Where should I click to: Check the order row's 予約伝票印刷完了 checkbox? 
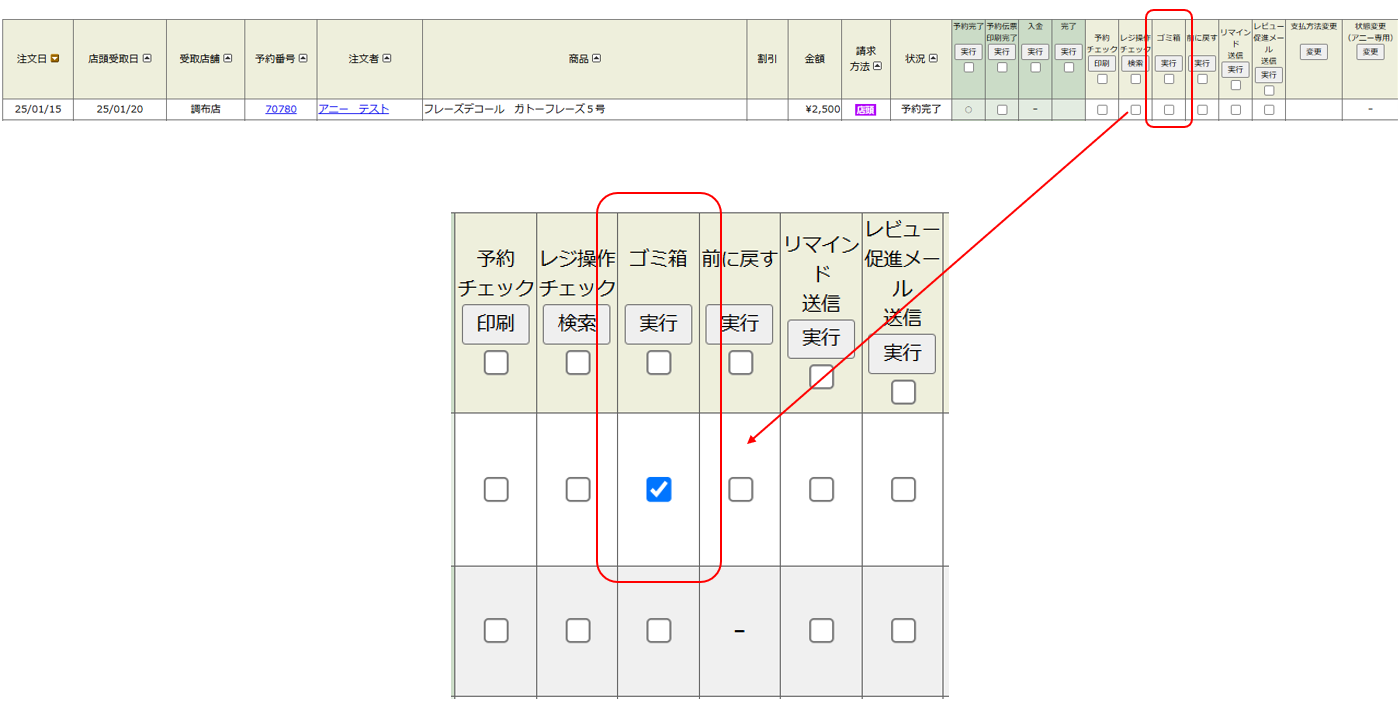pyautogui.click(x=1002, y=110)
